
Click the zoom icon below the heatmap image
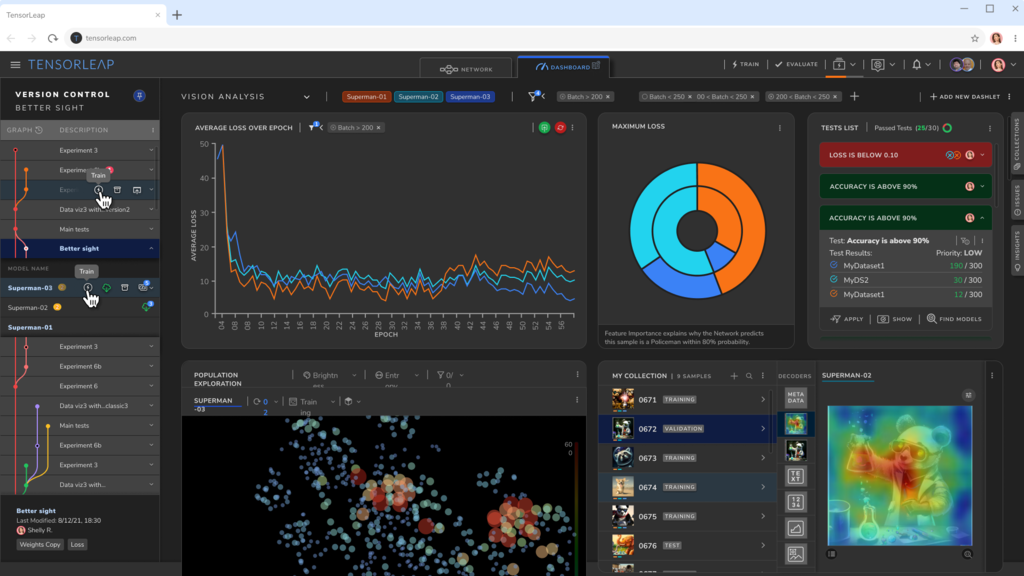point(967,554)
